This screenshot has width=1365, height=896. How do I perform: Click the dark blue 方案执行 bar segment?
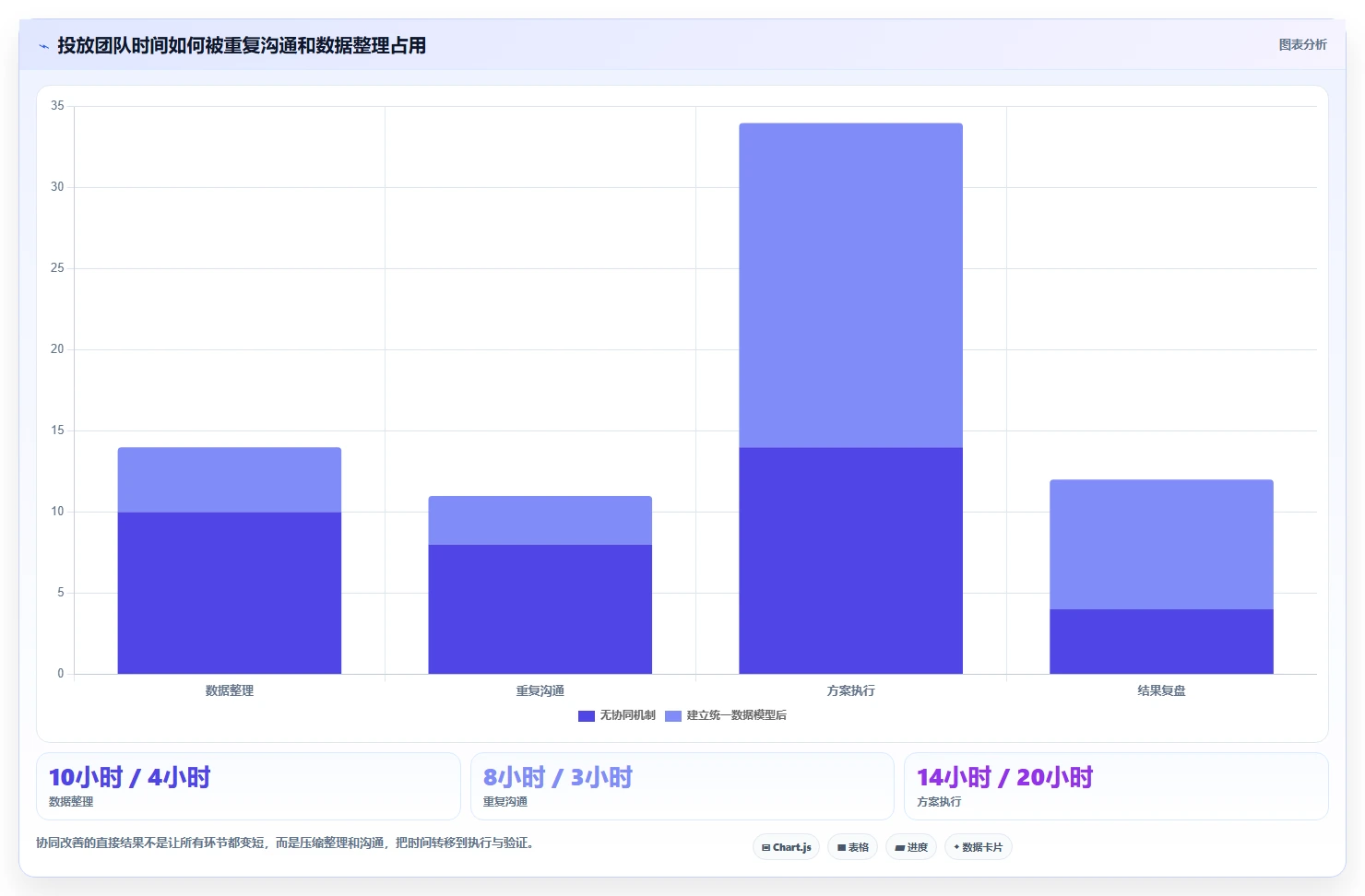point(851,560)
